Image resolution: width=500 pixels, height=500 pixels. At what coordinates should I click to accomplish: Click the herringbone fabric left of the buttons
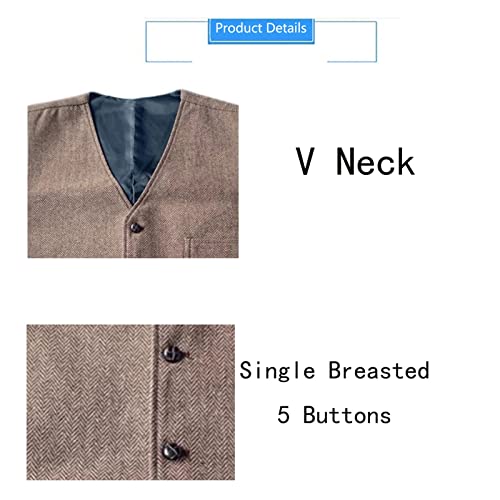[90, 402]
